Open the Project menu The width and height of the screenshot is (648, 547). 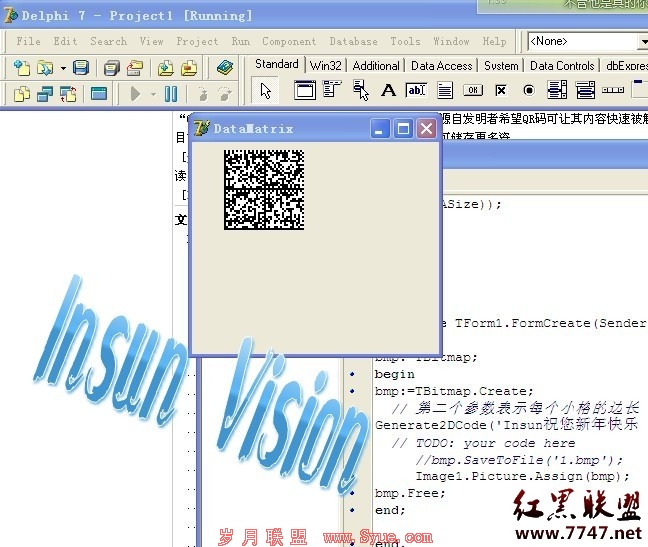click(197, 41)
